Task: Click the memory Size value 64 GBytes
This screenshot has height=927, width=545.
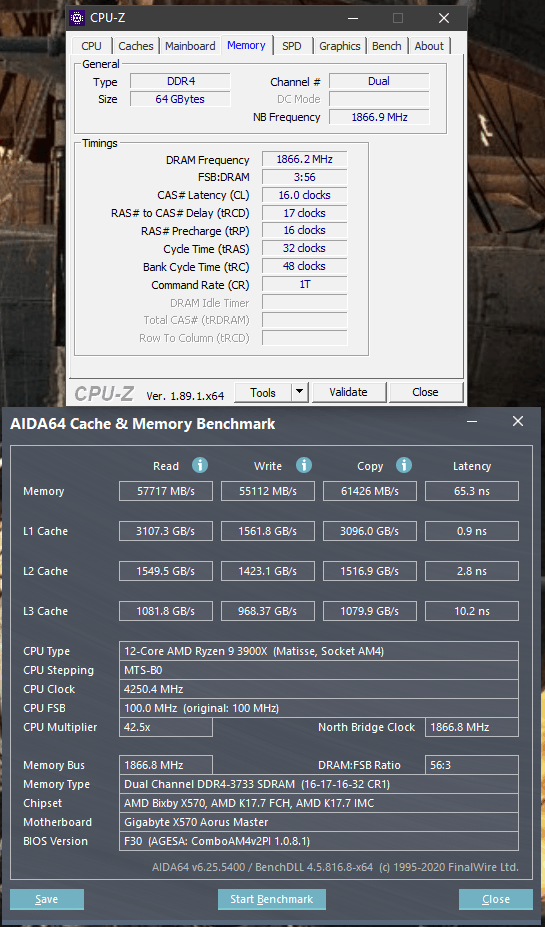Action: point(180,99)
